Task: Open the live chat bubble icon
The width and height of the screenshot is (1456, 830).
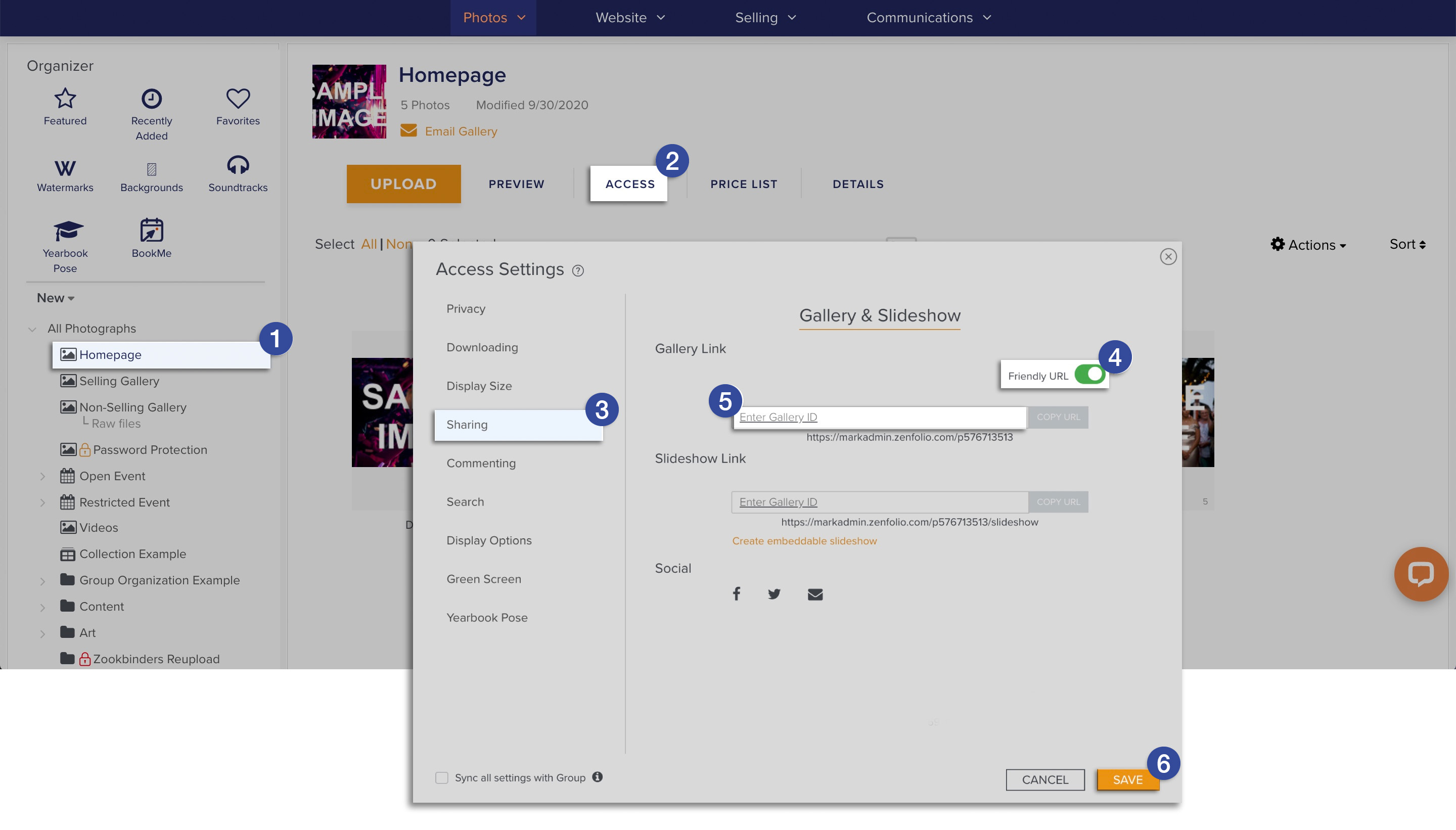Action: pos(1420,574)
